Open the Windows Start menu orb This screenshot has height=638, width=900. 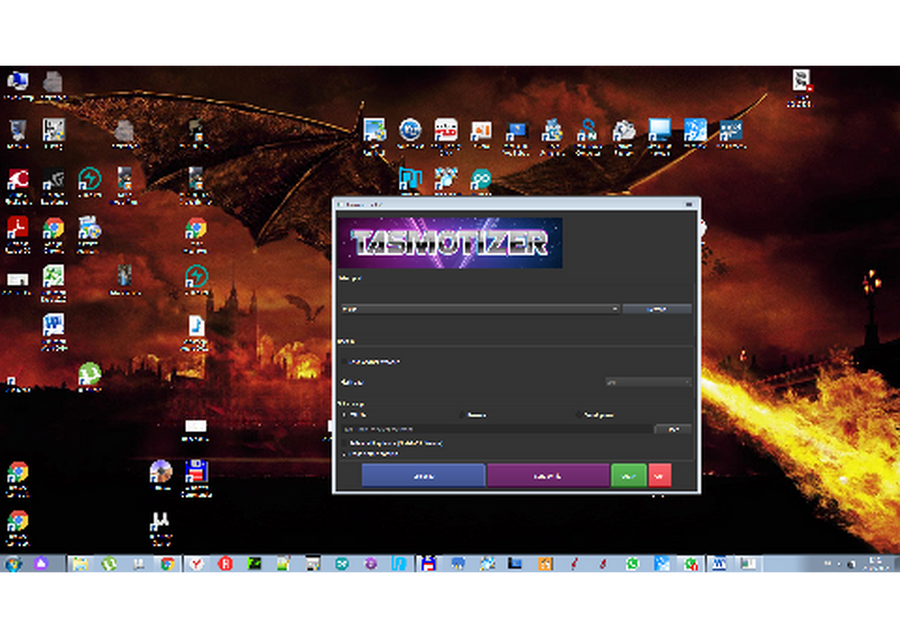click(14, 564)
